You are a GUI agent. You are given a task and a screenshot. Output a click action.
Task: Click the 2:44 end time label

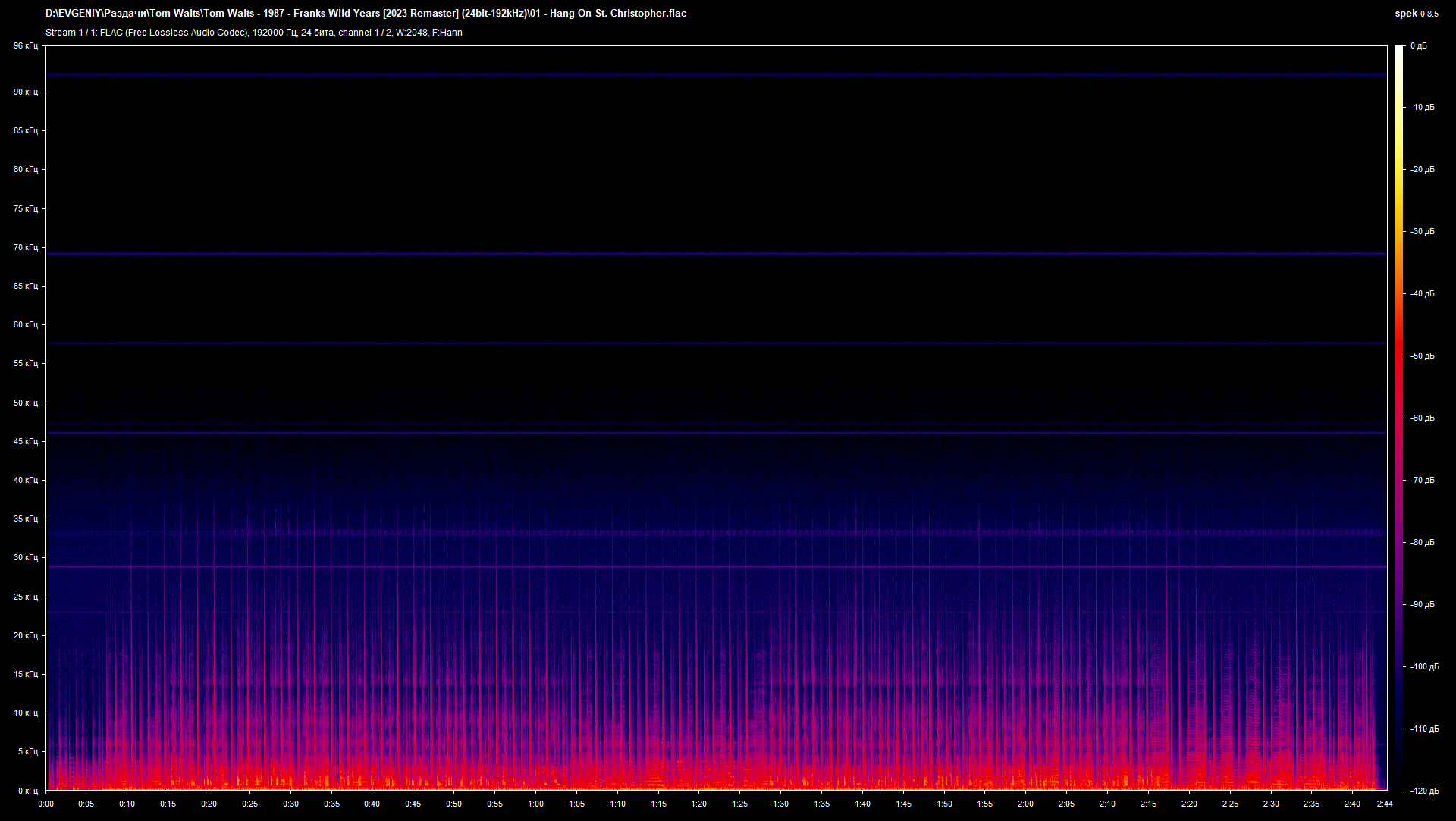[1385, 804]
